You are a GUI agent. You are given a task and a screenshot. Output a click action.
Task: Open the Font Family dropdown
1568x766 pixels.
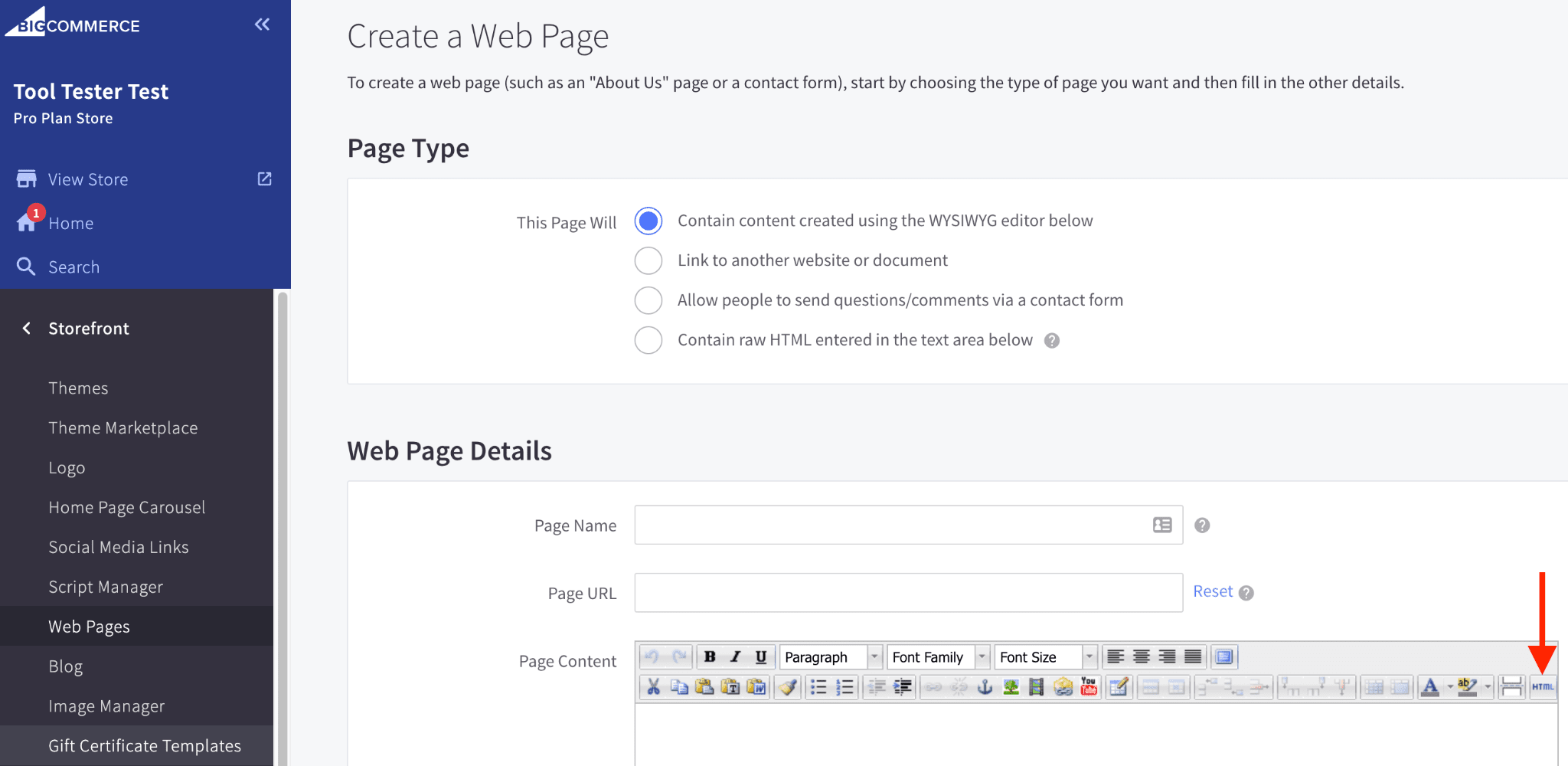(938, 656)
